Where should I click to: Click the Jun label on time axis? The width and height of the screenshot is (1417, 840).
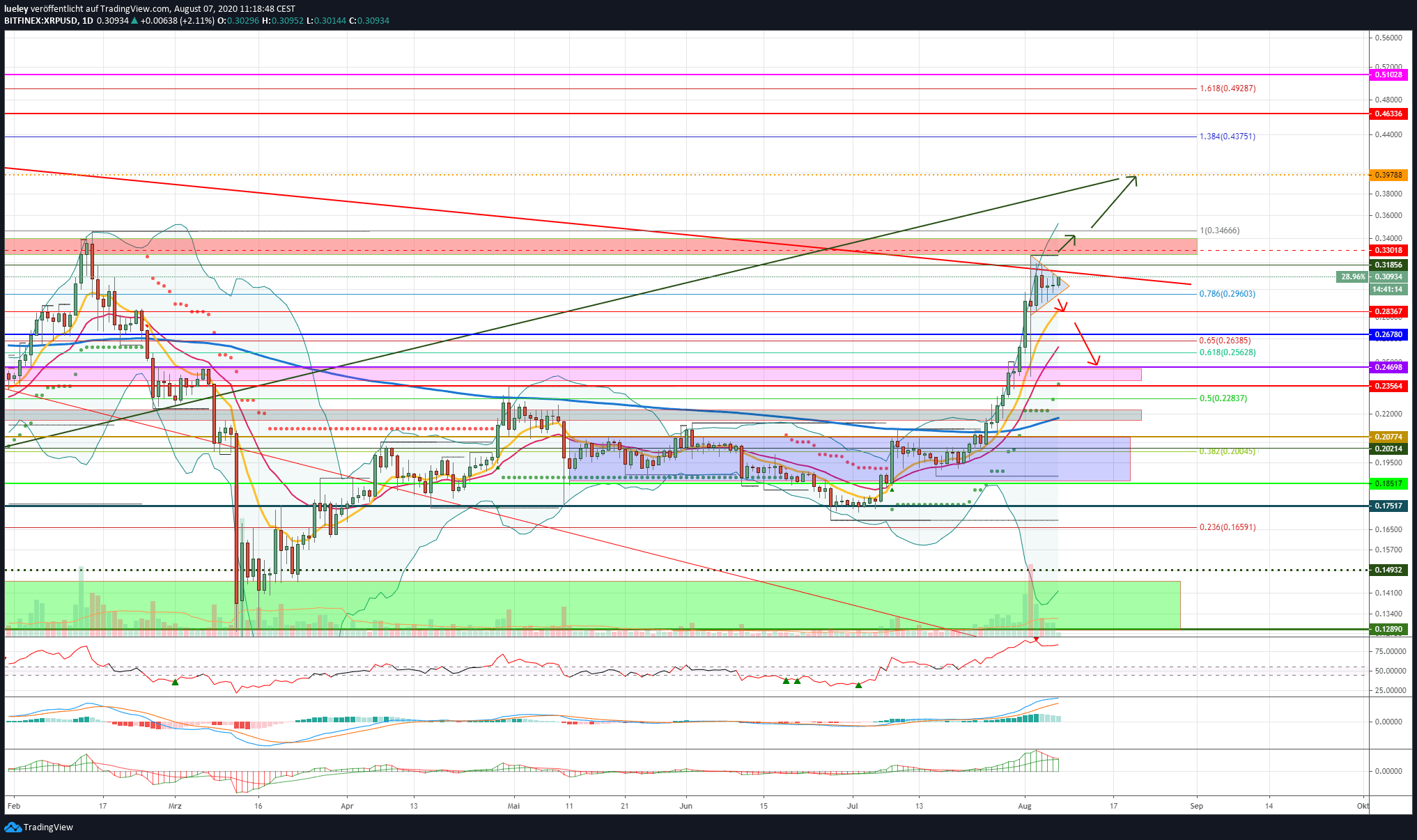point(686,806)
